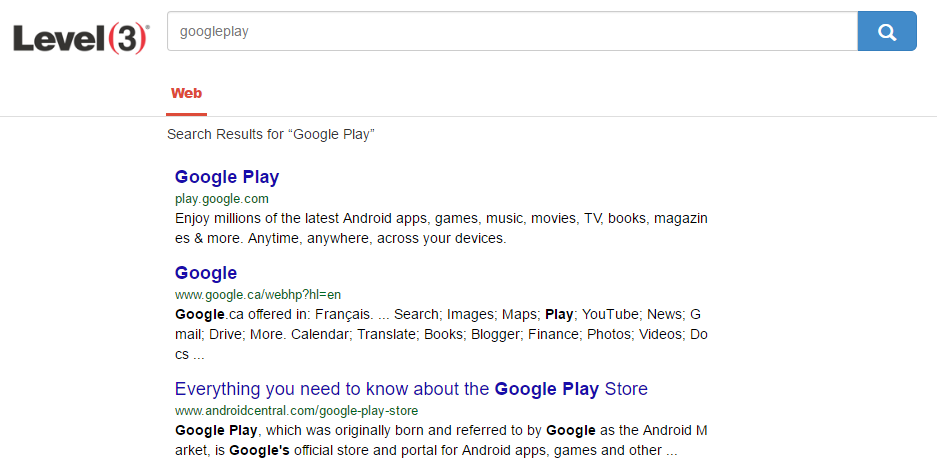Click the snippet about Google's official store and portal
The image size is (937, 471).
pos(441,441)
